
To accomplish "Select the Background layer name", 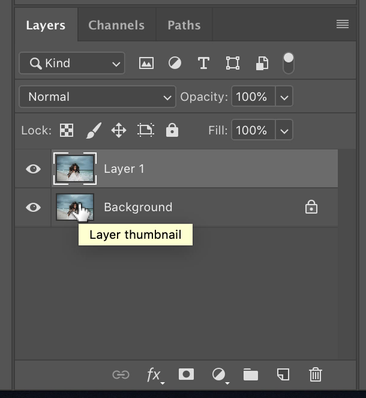I will 138,207.
